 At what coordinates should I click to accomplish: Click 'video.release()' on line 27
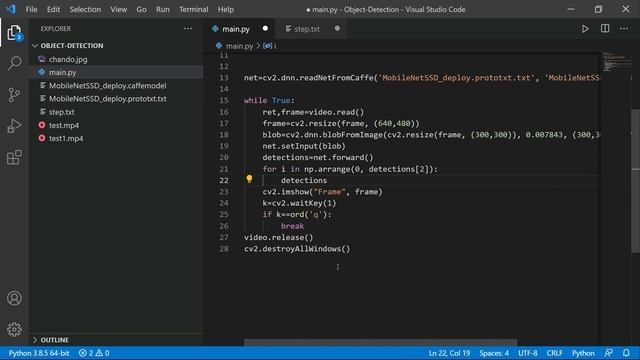[x=278, y=237]
